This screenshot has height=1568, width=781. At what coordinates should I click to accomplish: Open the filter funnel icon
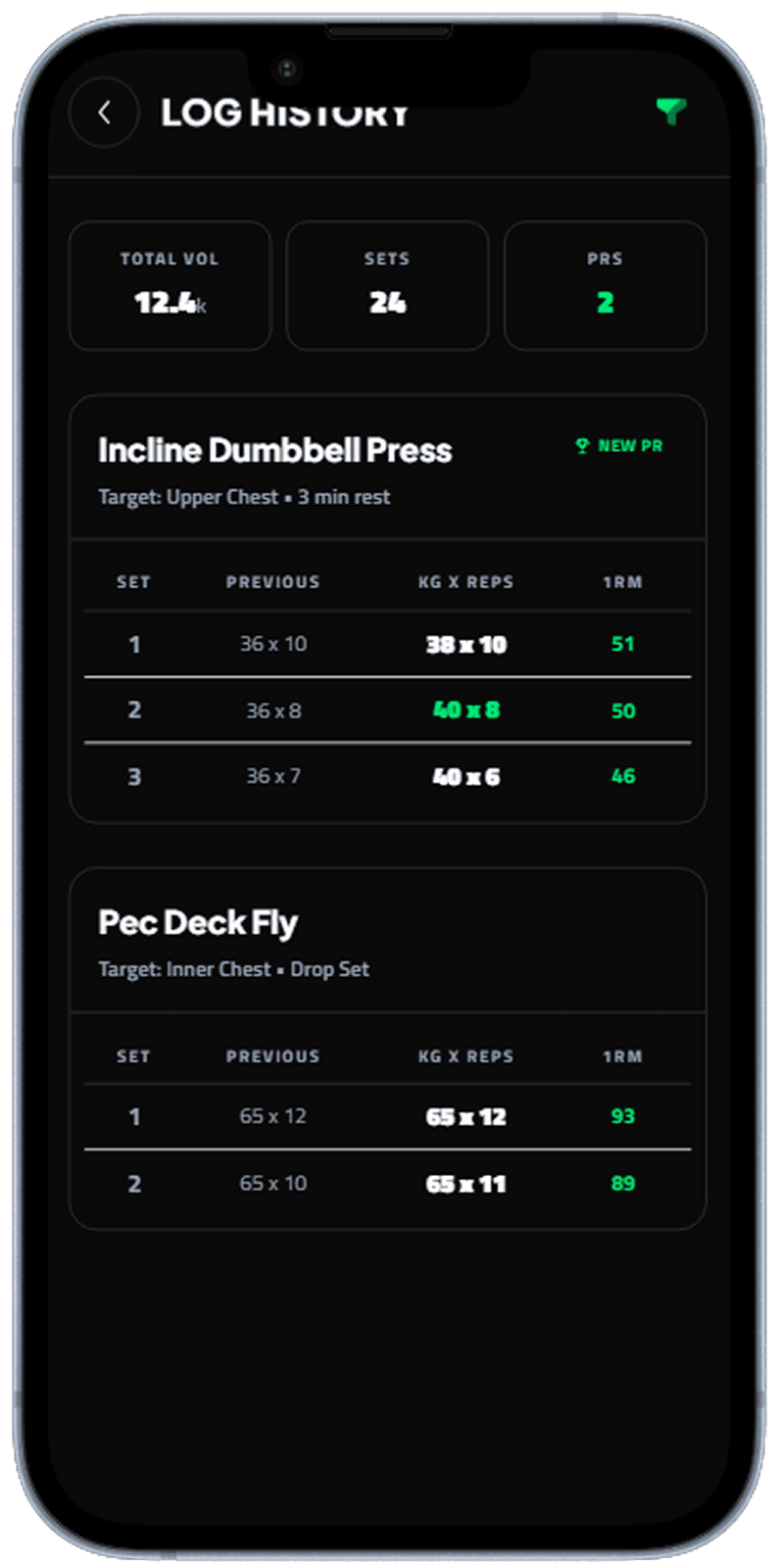click(671, 112)
